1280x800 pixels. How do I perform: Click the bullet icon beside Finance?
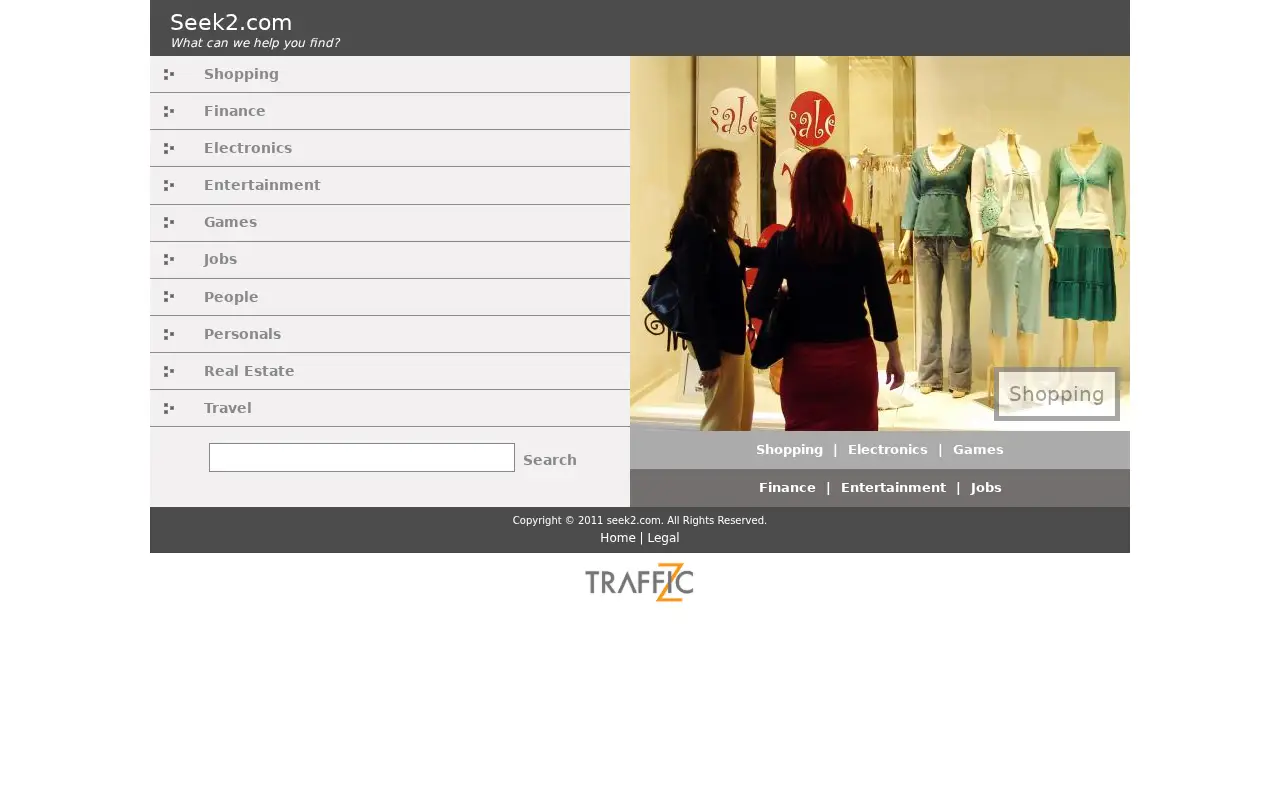pos(169,111)
